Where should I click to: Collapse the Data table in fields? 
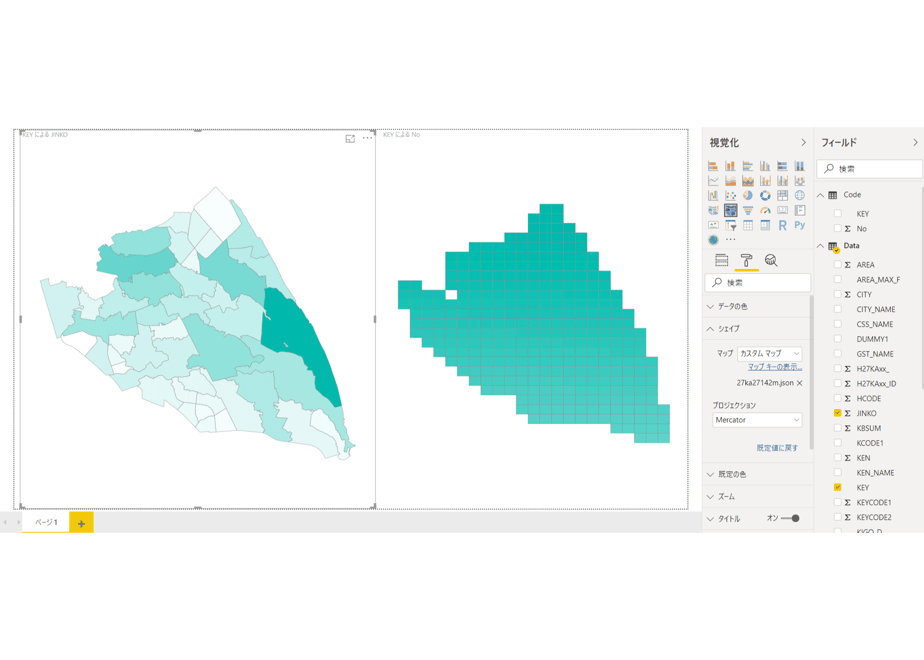[820, 246]
